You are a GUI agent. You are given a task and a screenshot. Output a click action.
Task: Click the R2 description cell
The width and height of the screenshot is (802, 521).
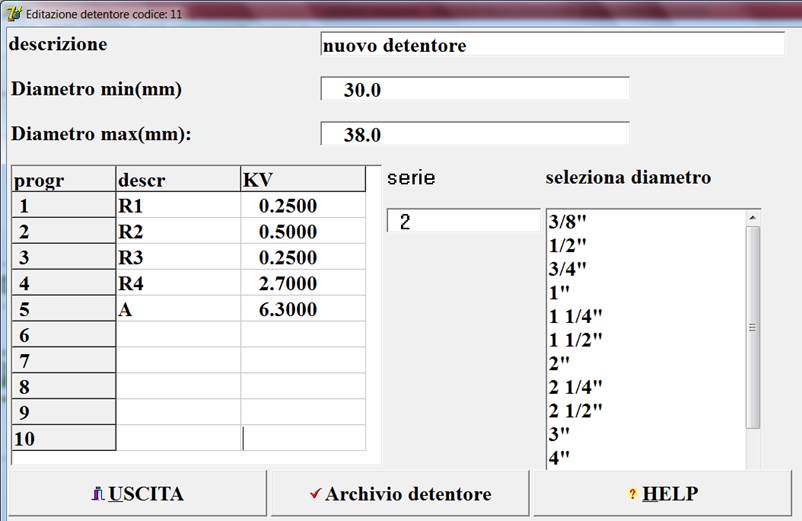point(178,231)
